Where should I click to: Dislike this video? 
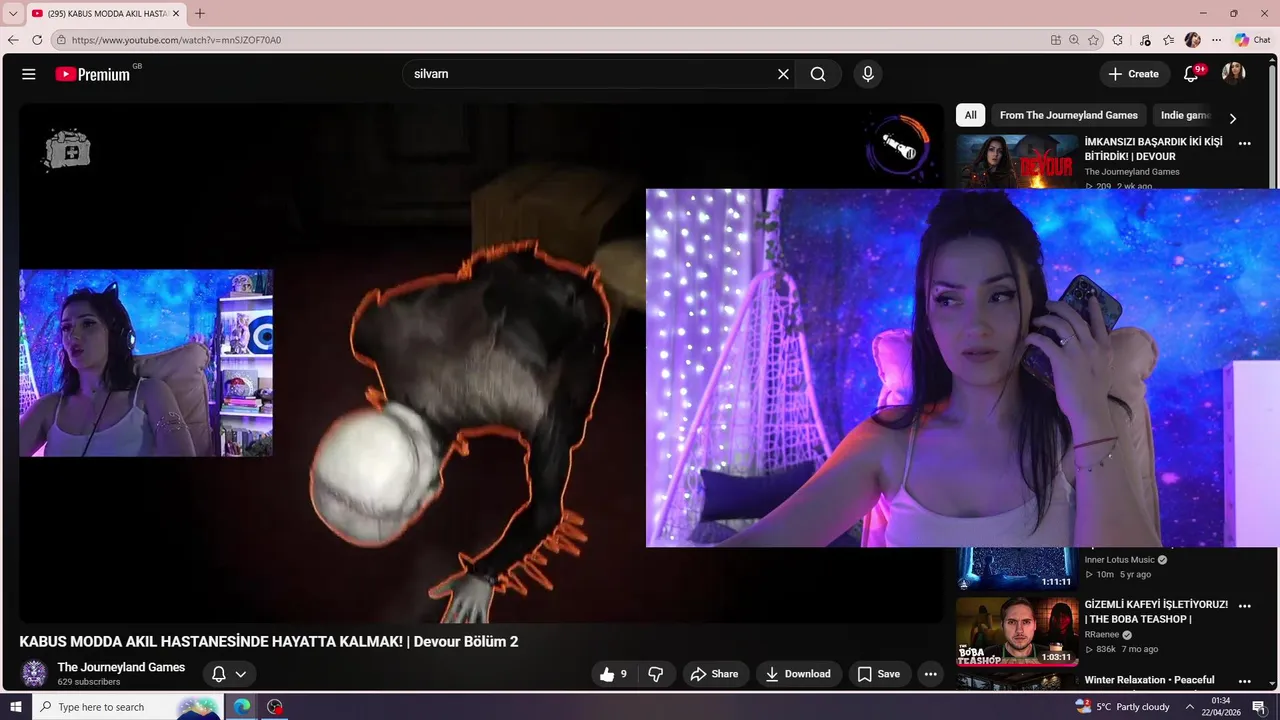coord(656,674)
